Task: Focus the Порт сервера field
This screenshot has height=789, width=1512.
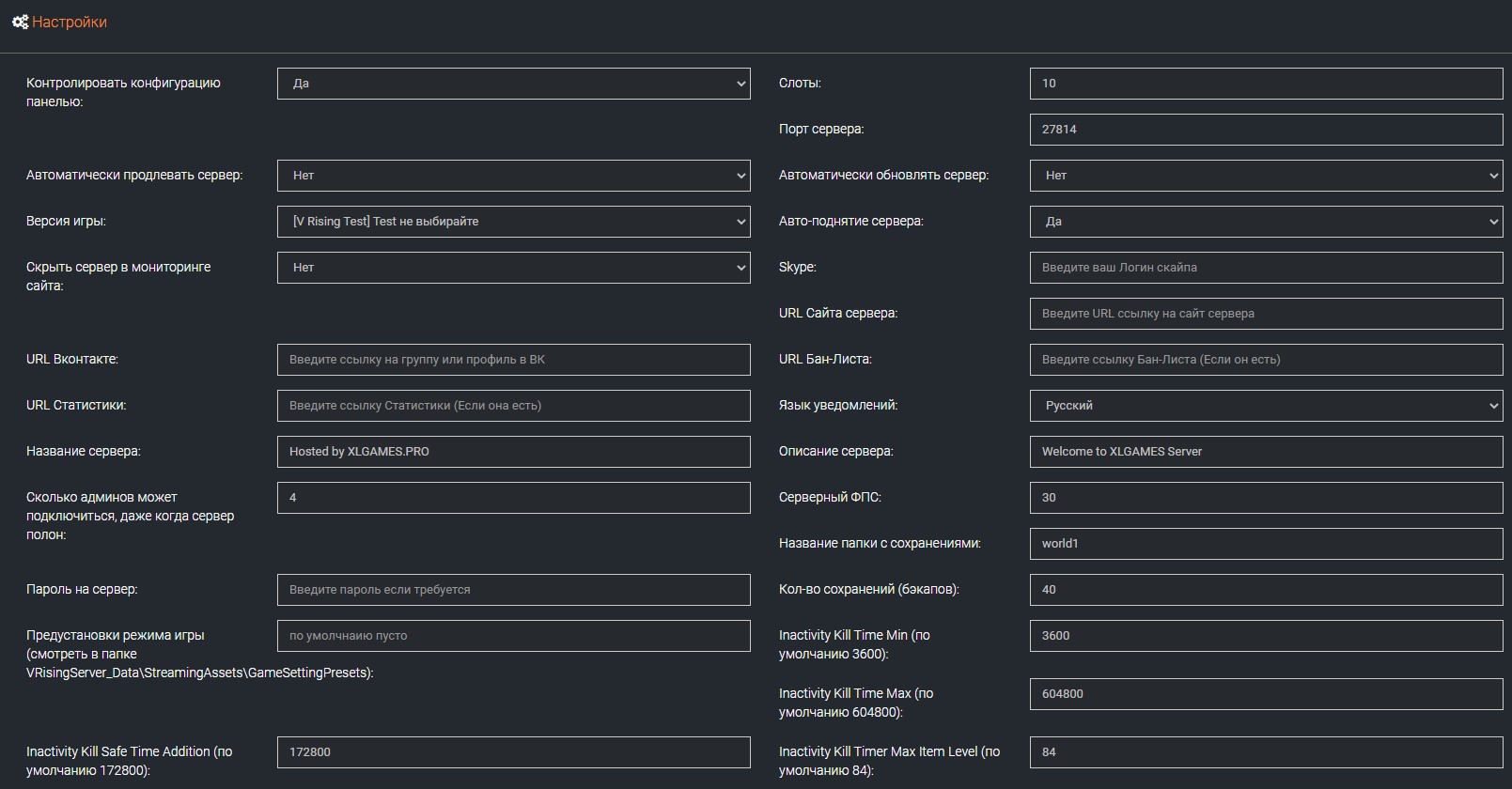Action: point(1266,130)
